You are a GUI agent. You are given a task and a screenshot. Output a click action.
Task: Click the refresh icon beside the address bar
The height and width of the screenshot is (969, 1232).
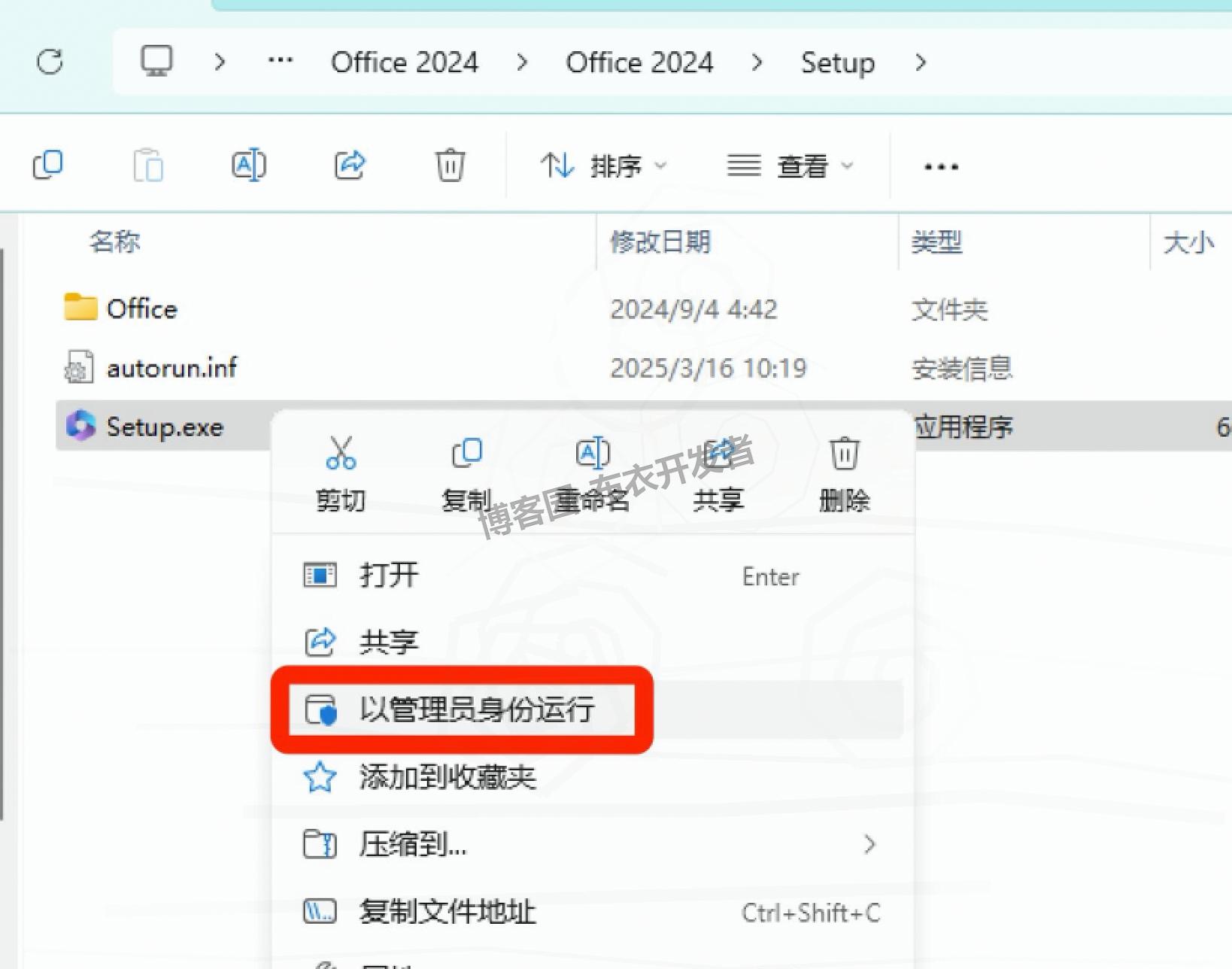50,62
